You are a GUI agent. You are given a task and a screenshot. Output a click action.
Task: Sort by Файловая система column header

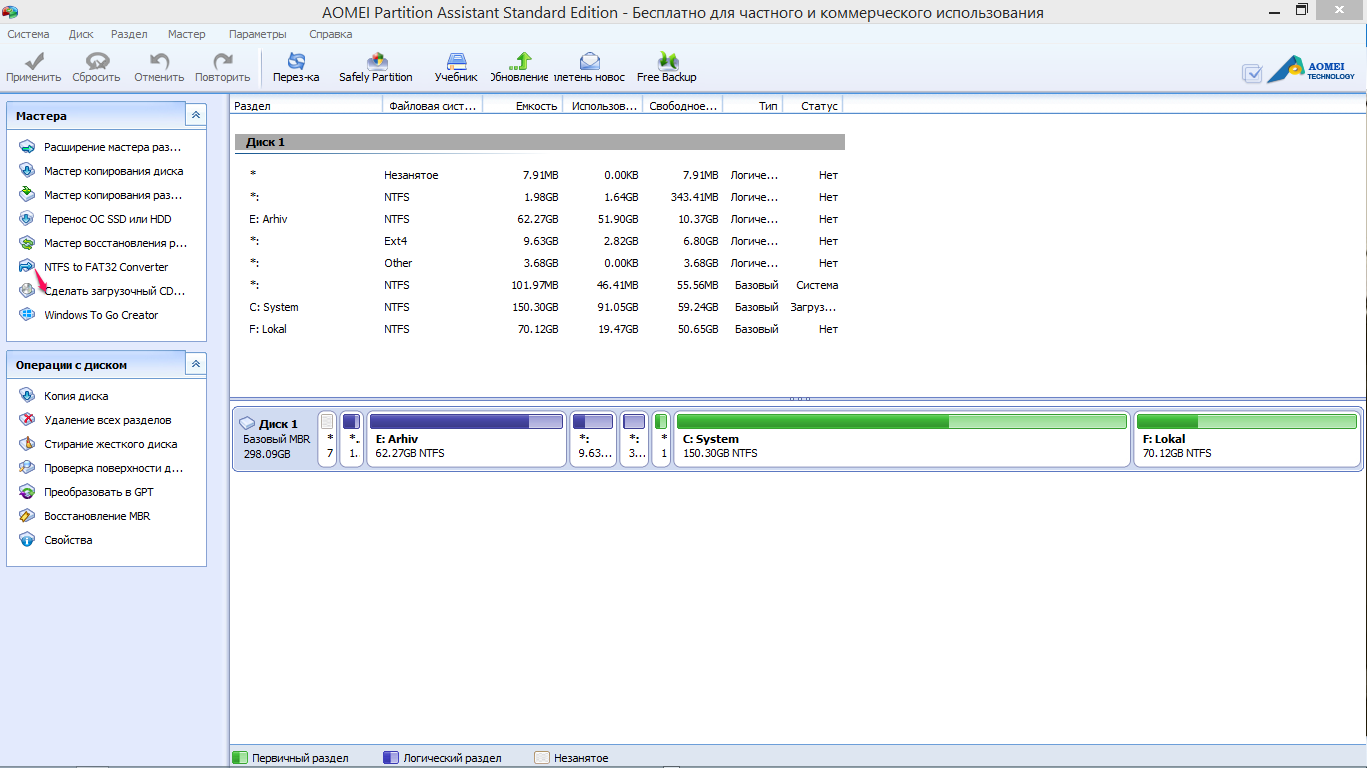[433, 105]
